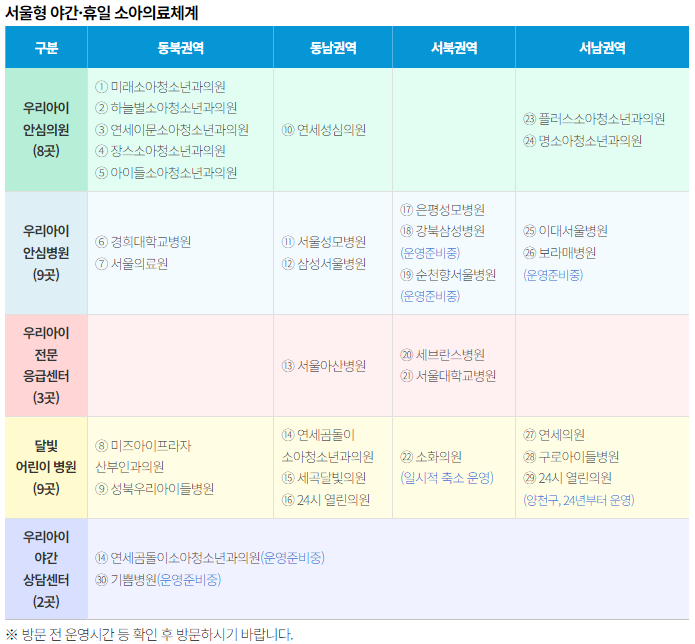695x644 pixels.
Task: Click (운영준비중) under 보라매병원
Action: [553, 275]
